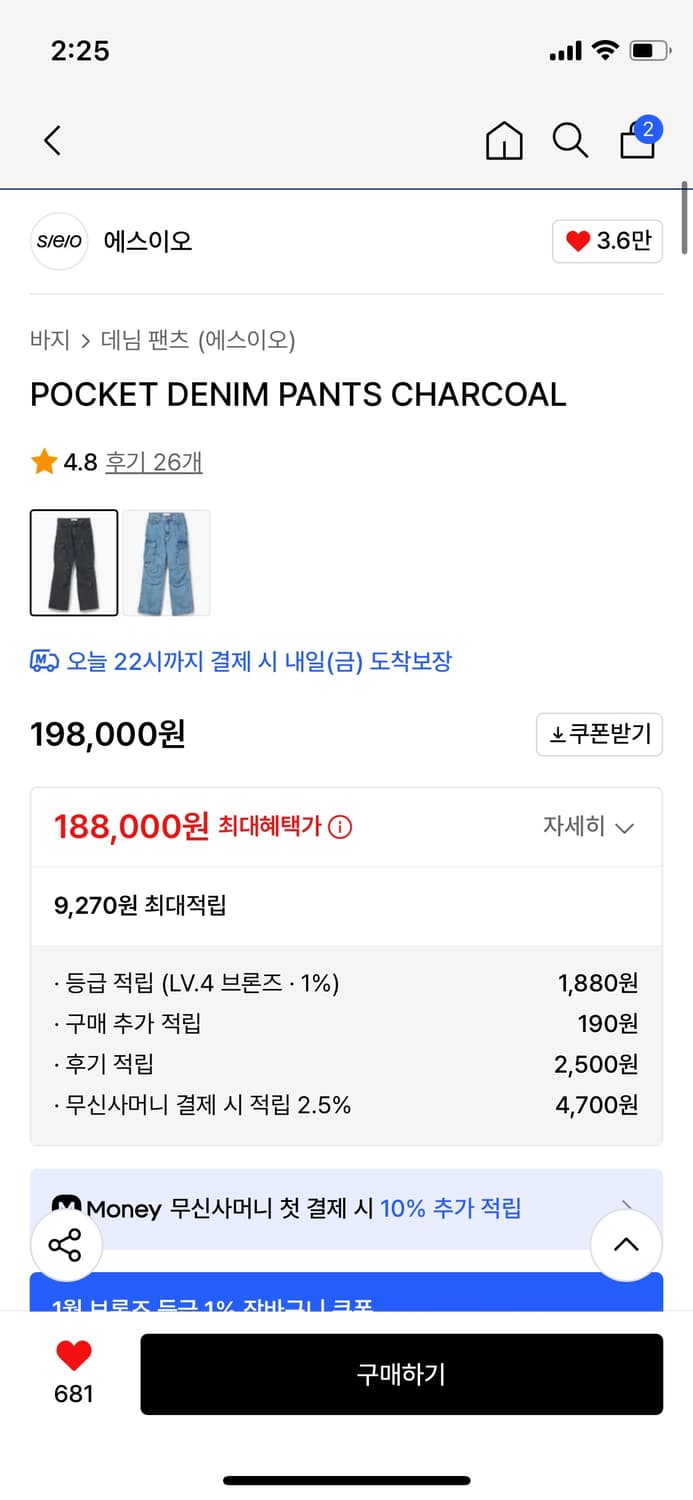Open the share icon at bottom left
This screenshot has height=1500, width=693.
pyautogui.click(x=66, y=1245)
